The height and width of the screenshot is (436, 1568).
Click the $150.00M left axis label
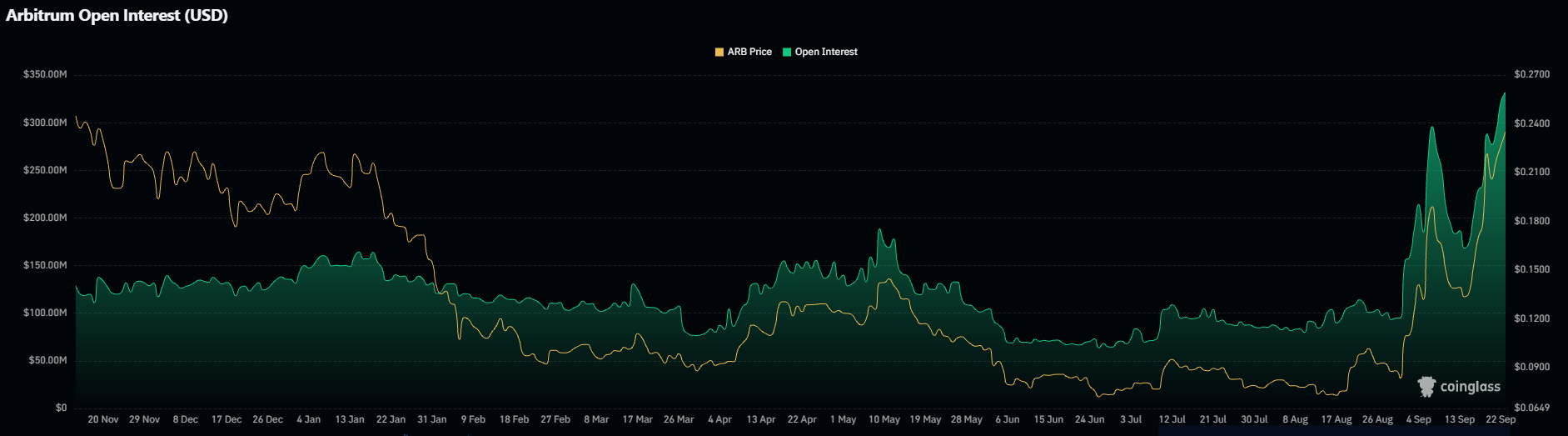(45, 265)
